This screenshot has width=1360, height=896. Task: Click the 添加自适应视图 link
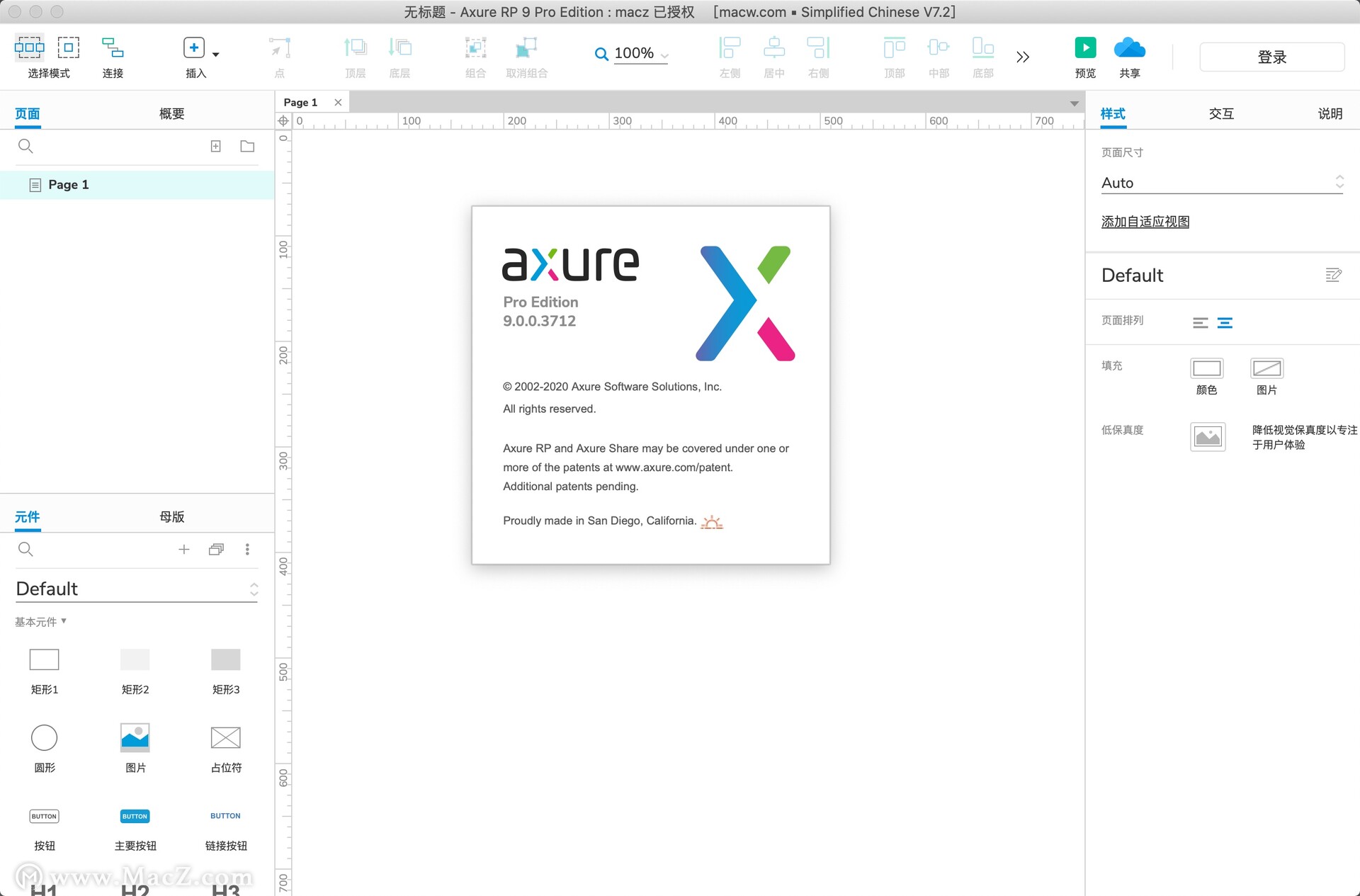coord(1145,222)
